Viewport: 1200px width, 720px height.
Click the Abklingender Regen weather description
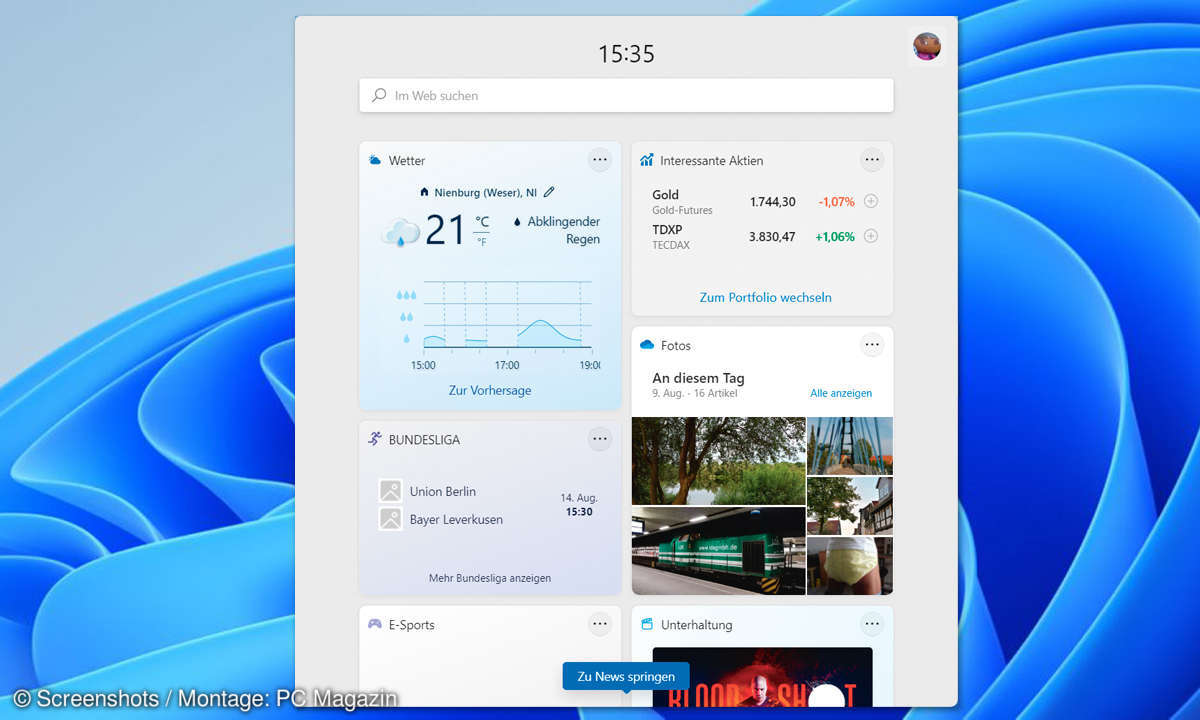(563, 230)
